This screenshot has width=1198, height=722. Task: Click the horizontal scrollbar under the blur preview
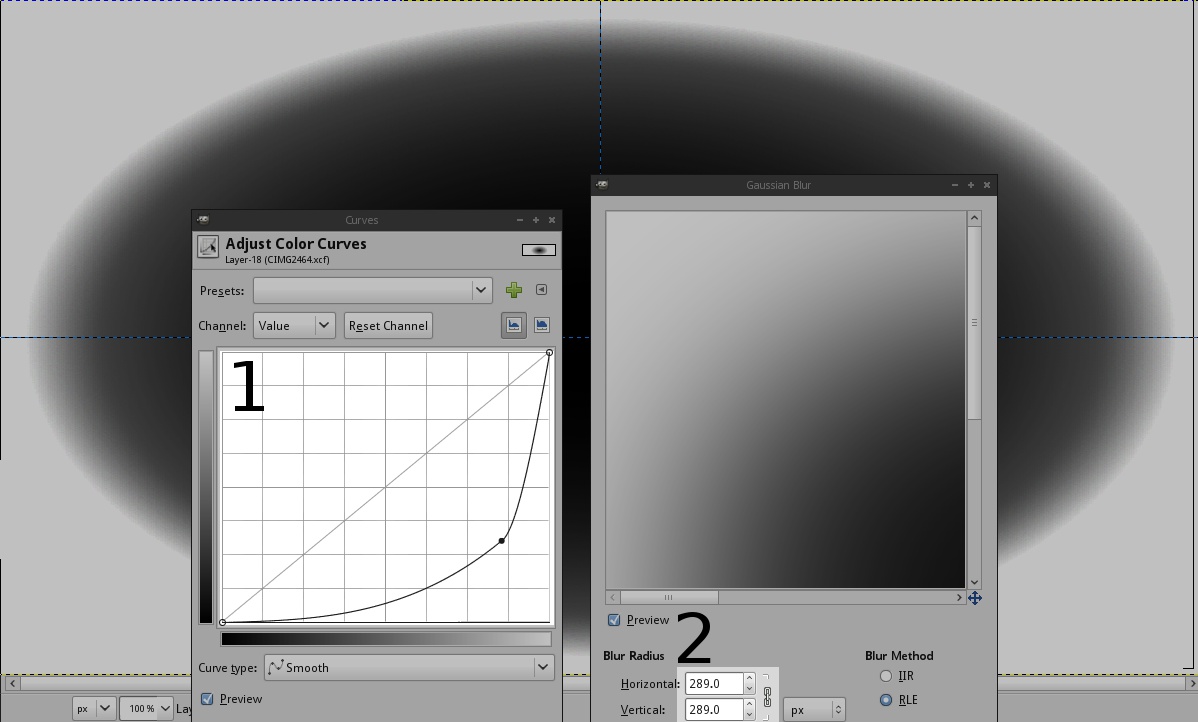668,597
